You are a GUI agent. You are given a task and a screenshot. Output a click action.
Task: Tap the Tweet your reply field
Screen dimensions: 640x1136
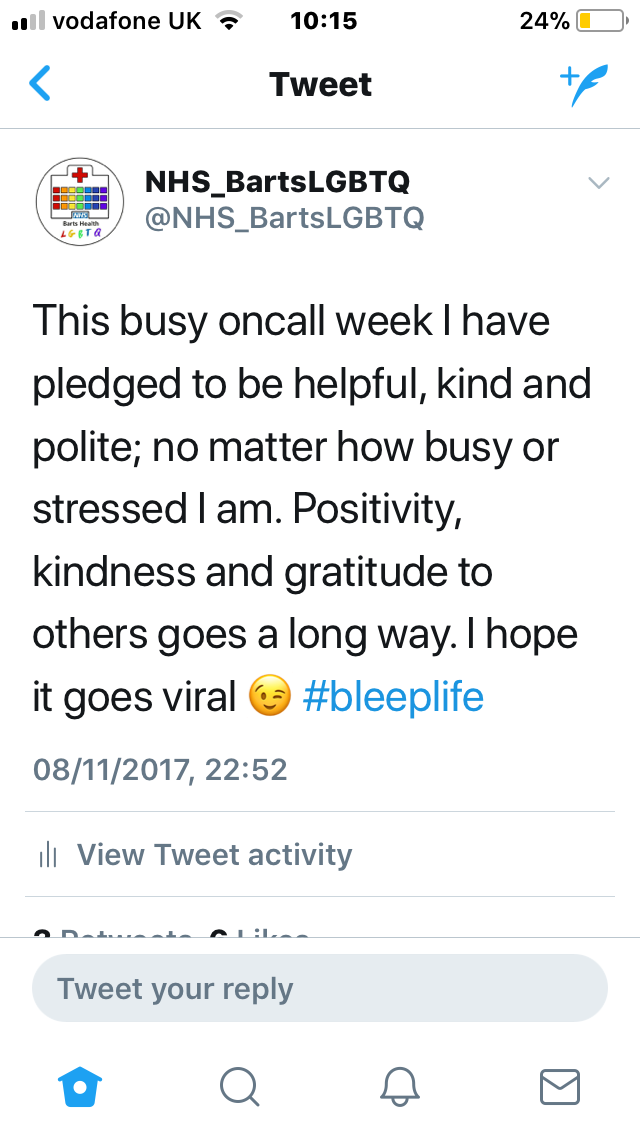320,988
